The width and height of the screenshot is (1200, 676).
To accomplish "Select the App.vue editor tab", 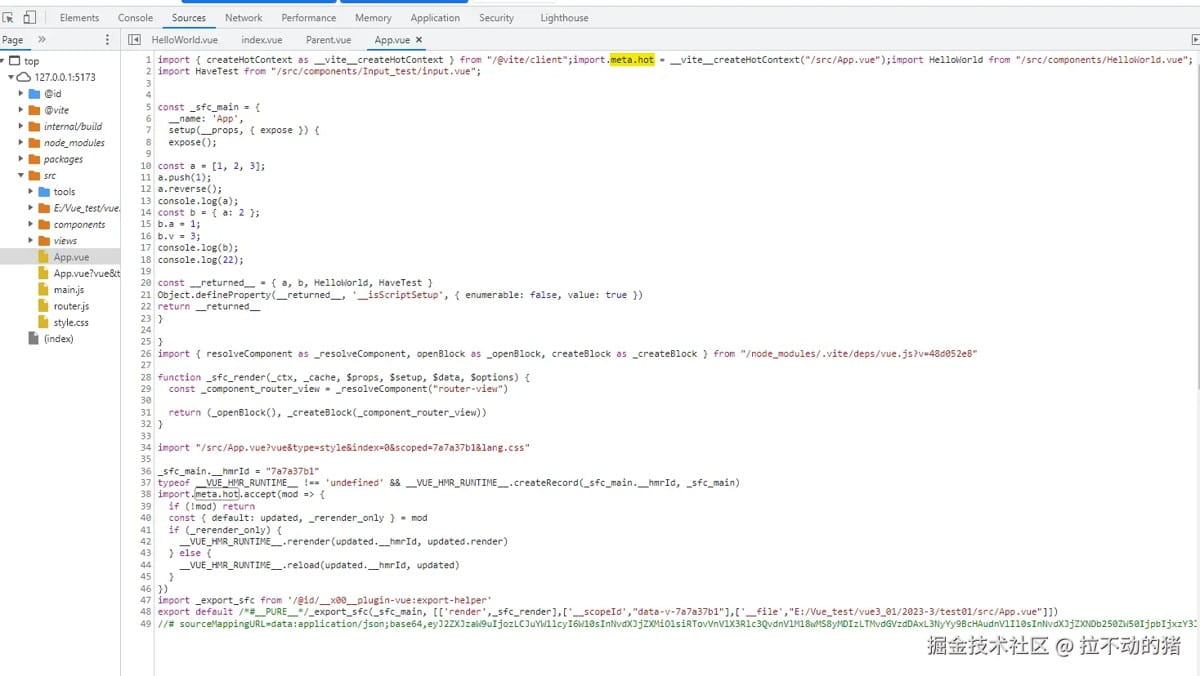I will (x=392, y=40).
